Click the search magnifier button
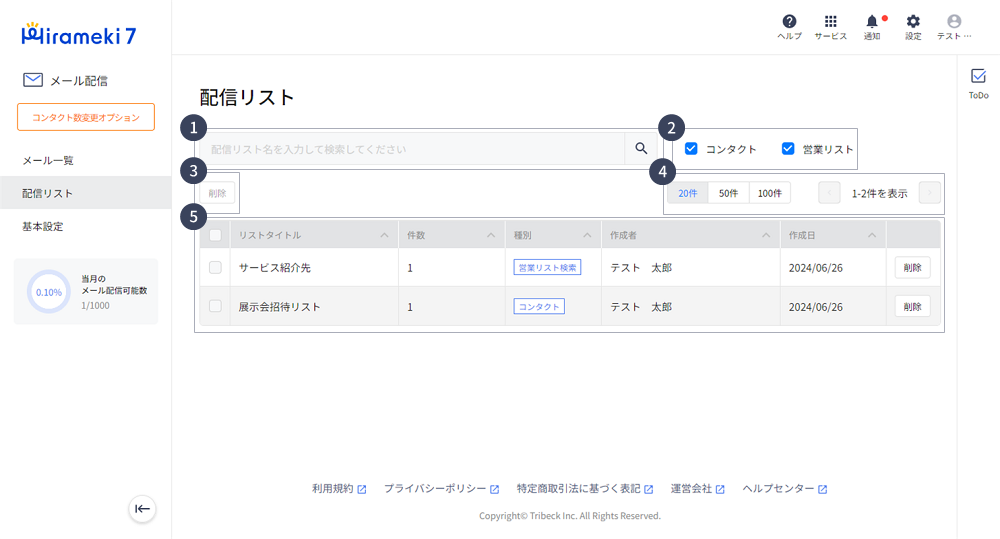Viewport: 1000px width, 539px height. (x=641, y=149)
